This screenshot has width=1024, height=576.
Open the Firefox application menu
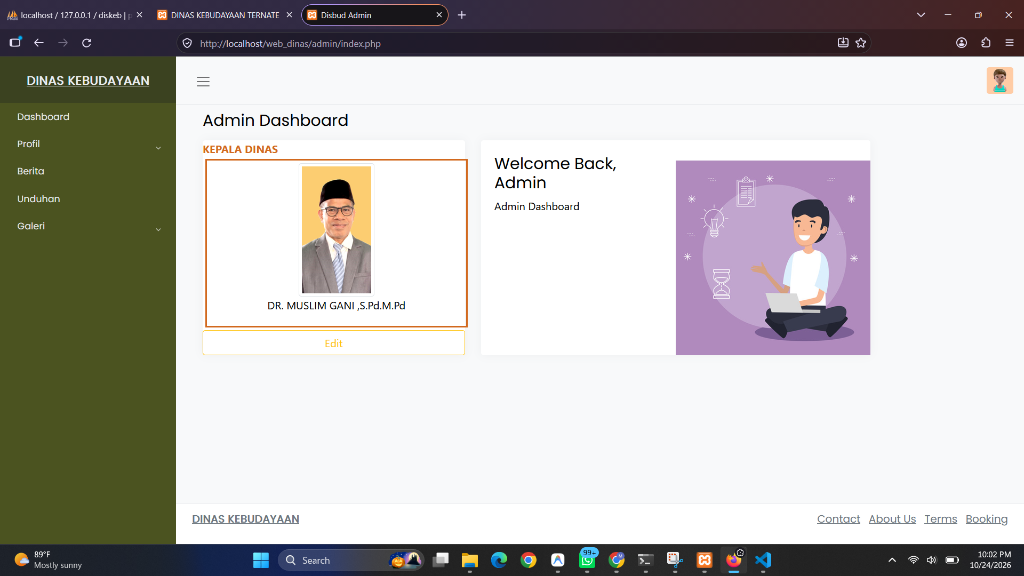(x=1009, y=43)
